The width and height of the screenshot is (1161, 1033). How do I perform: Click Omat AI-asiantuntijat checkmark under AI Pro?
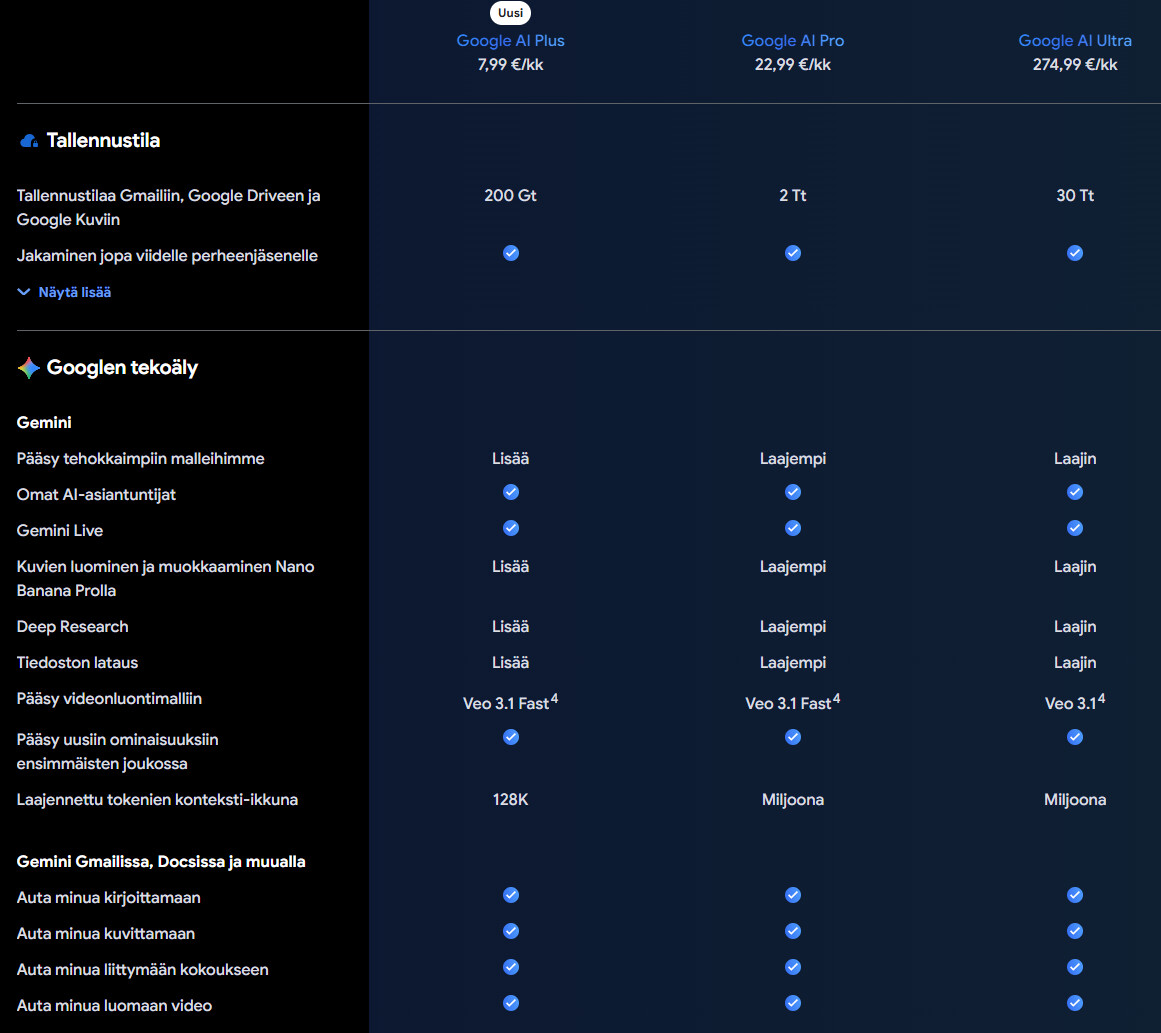pos(793,492)
